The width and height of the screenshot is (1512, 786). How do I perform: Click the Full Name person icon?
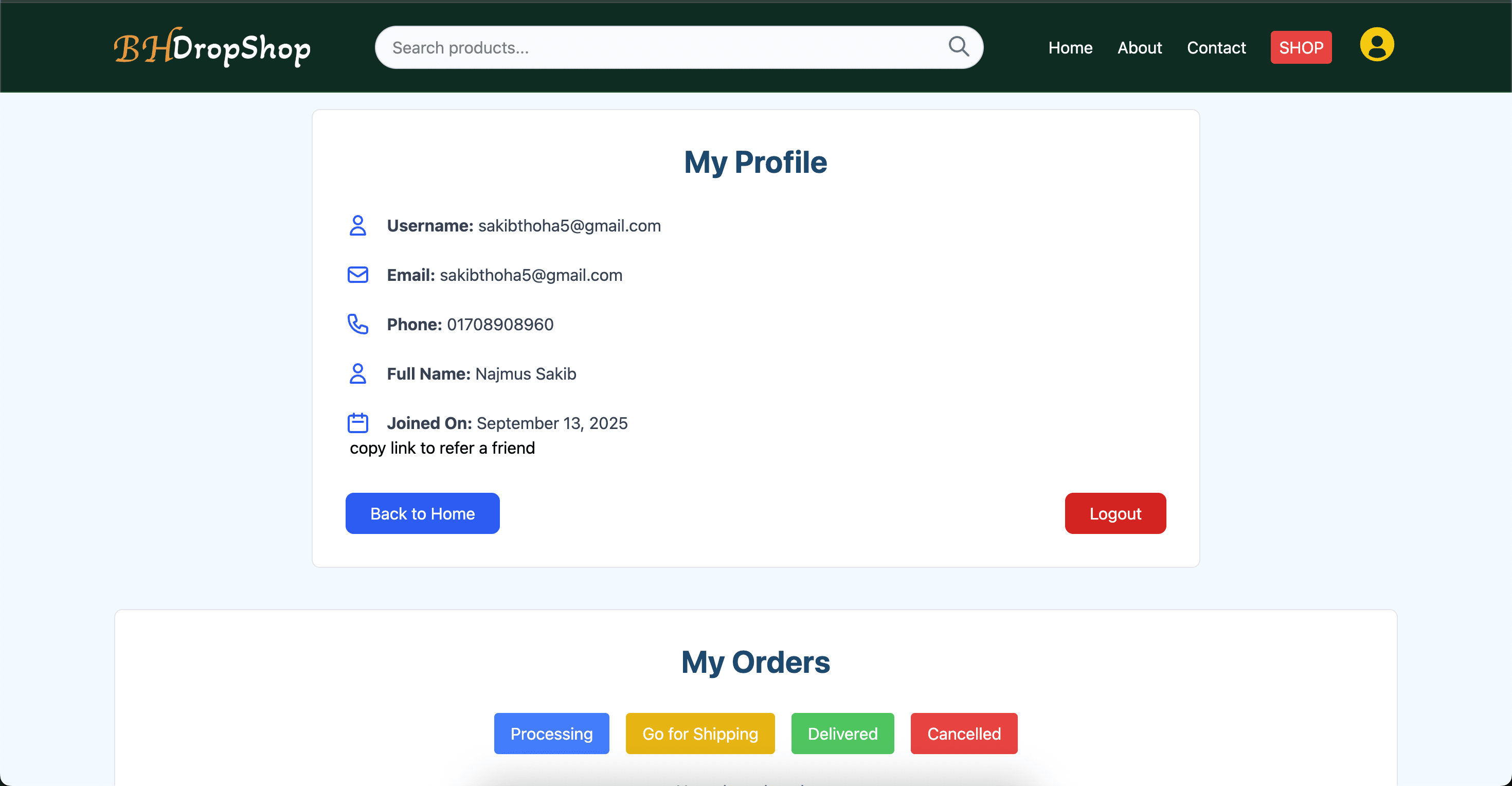coord(357,373)
